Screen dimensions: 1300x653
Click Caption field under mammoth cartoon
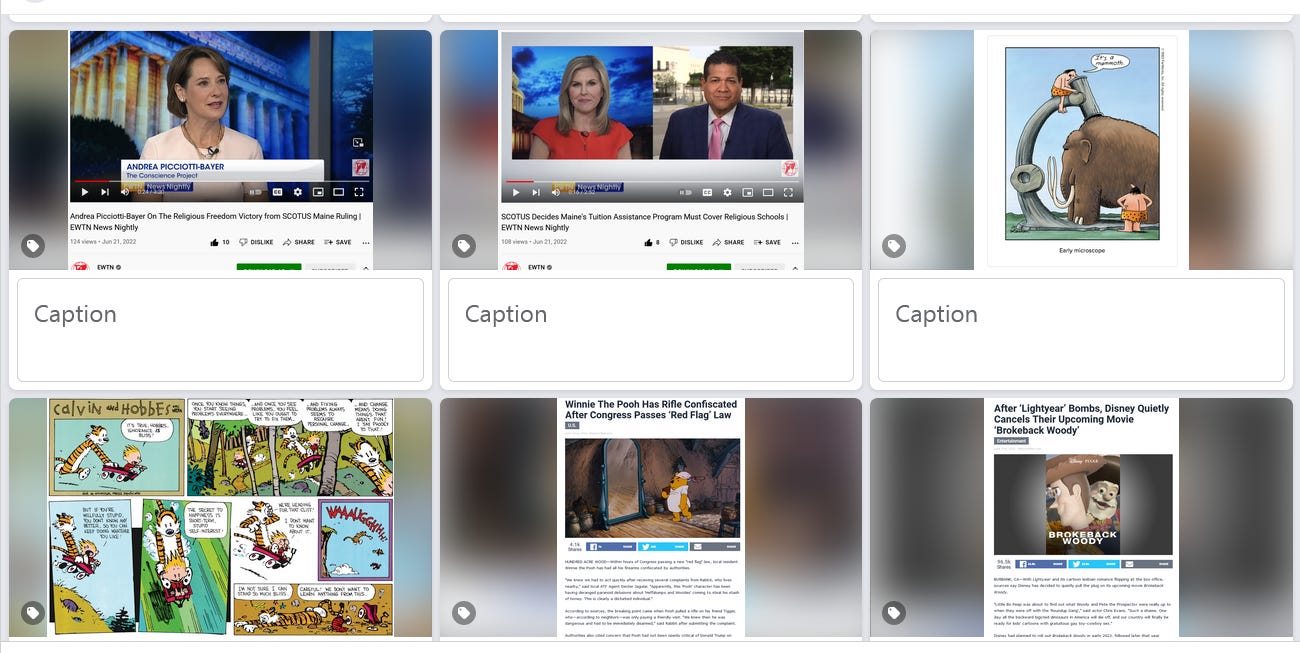point(1081,330)
